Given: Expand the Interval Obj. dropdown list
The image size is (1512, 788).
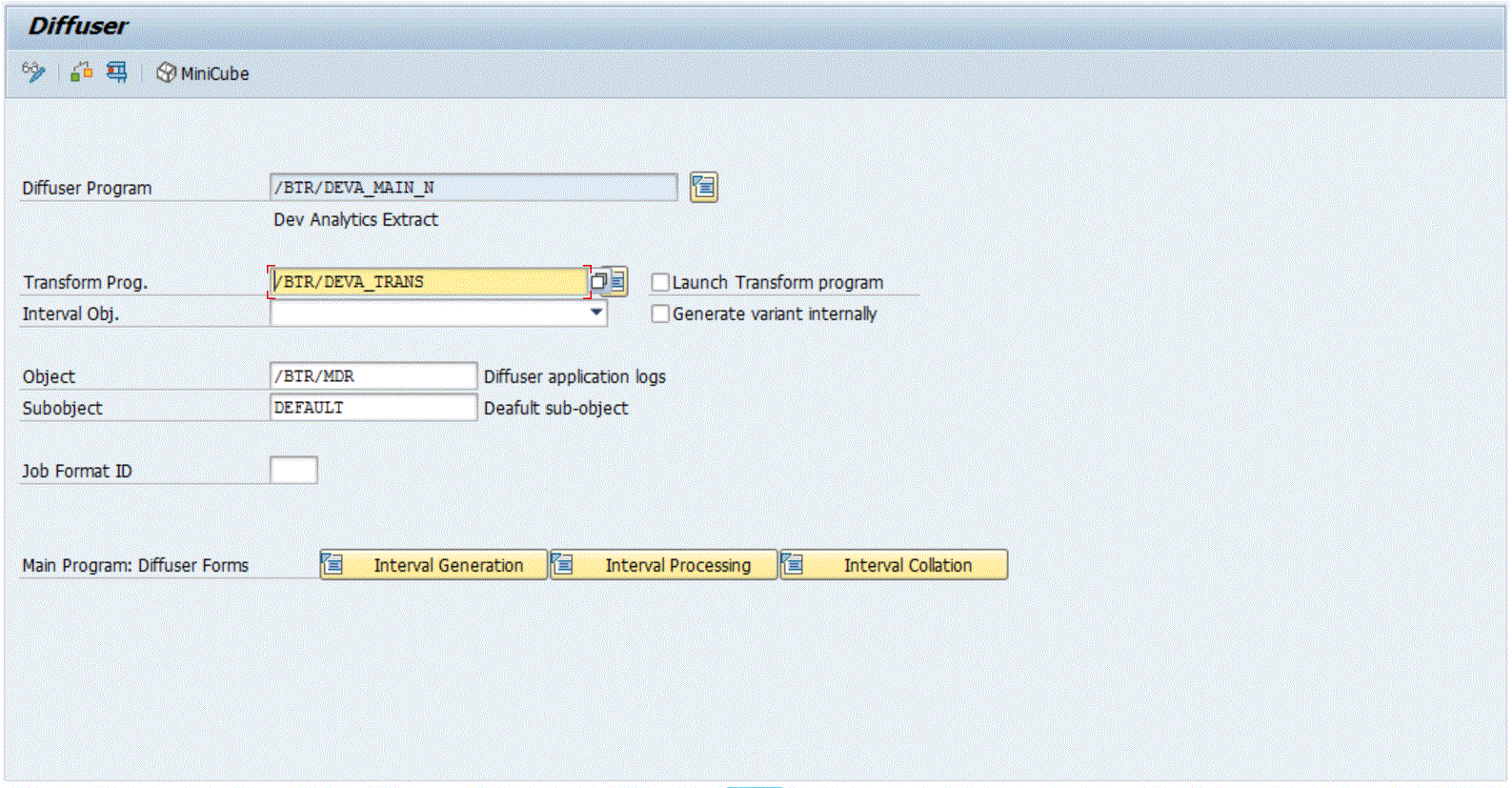Looking at the screenshot, I should [x=596, y=313].
